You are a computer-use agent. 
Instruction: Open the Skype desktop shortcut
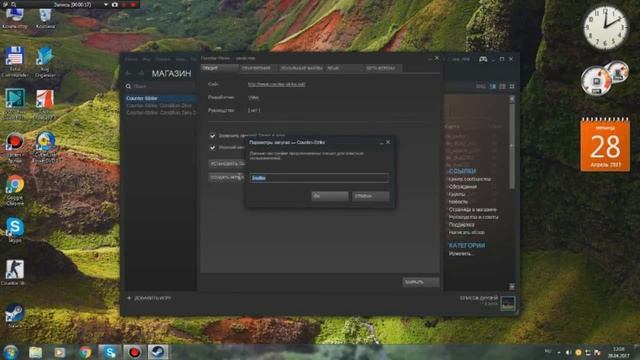[15, 230]
